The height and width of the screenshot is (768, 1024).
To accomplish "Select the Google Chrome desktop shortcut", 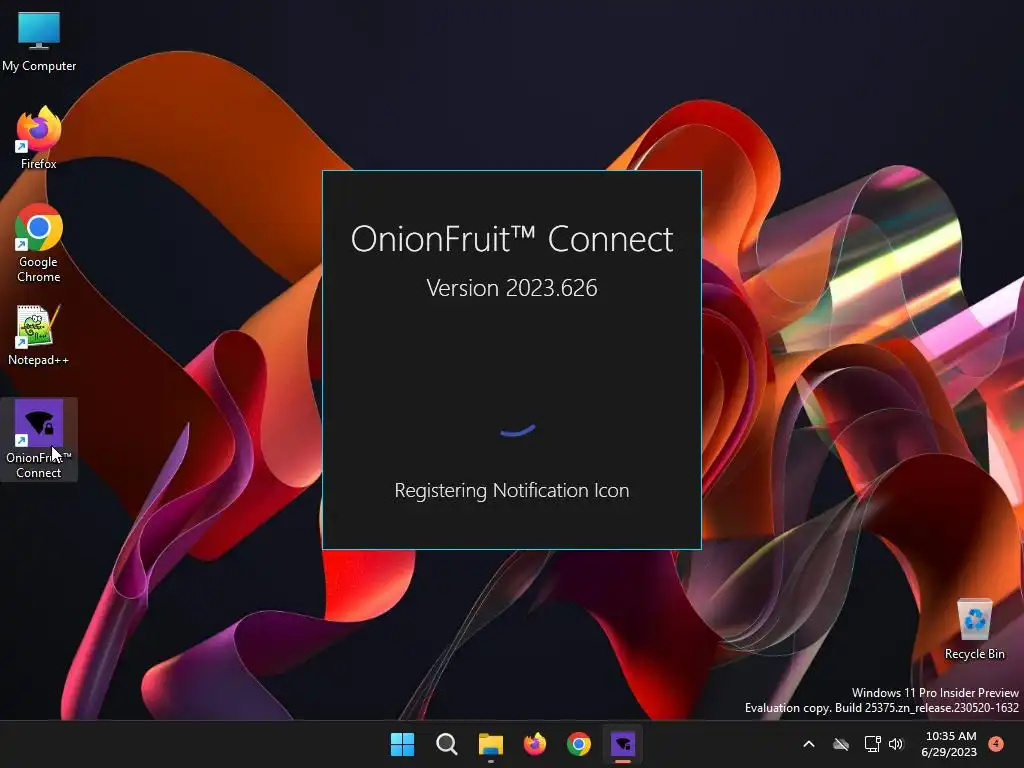I will tap(39, 244).
